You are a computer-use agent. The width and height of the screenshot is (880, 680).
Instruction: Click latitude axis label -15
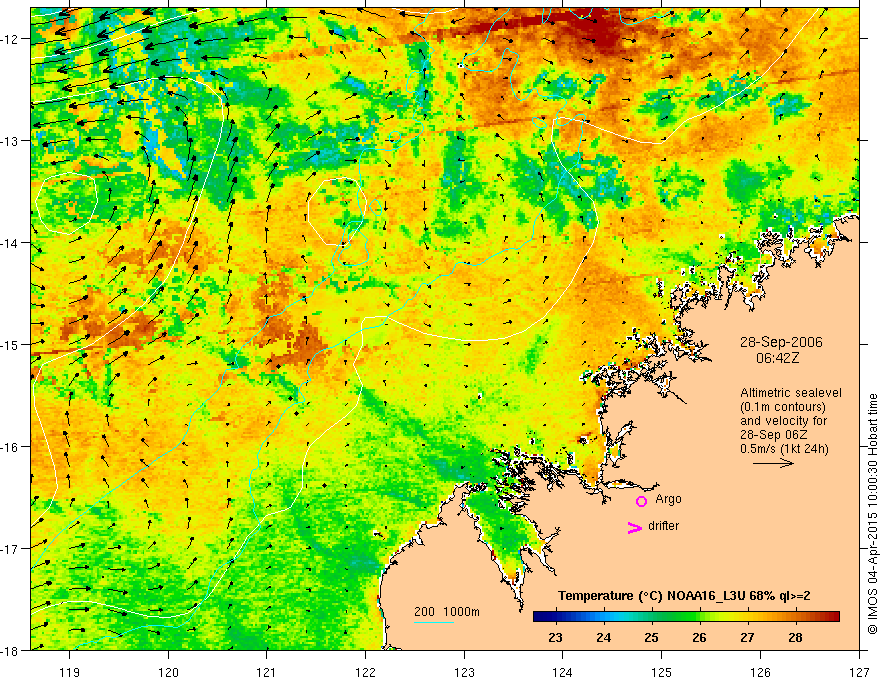point(11,344)
